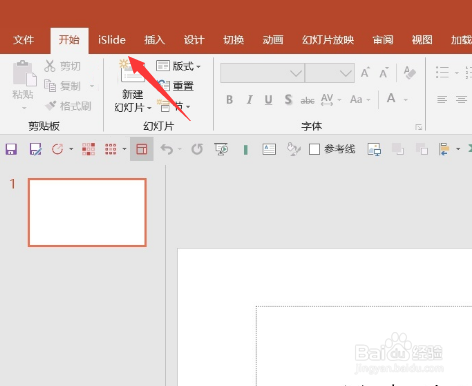Open the 幻灯片放映 tab
This screenshot has width=472, height=386.
(x=328, y=40)
